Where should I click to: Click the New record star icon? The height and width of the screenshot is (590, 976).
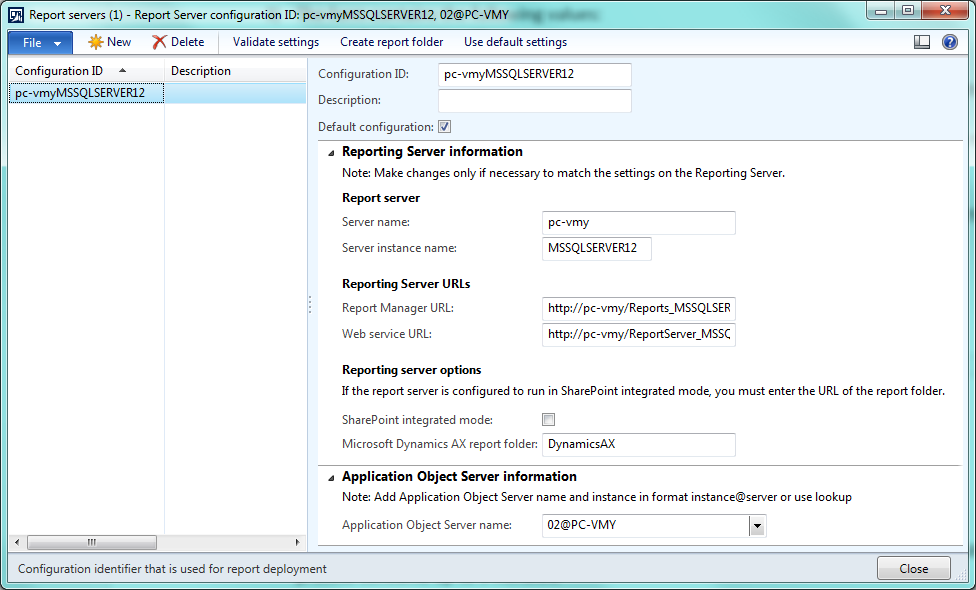[x=95, y=42]
